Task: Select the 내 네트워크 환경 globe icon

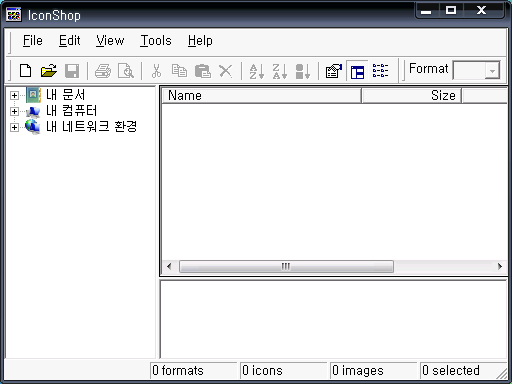Action: [32, 127]
